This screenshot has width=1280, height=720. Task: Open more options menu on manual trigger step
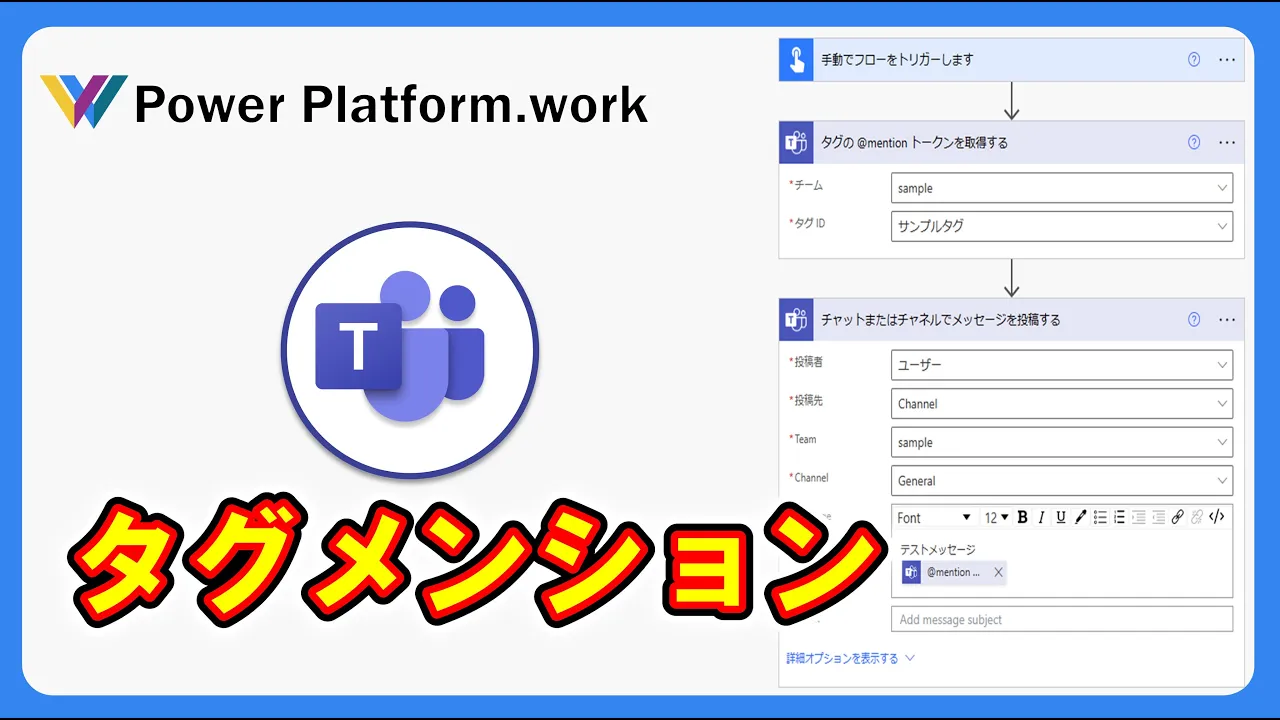[1227, 60]
